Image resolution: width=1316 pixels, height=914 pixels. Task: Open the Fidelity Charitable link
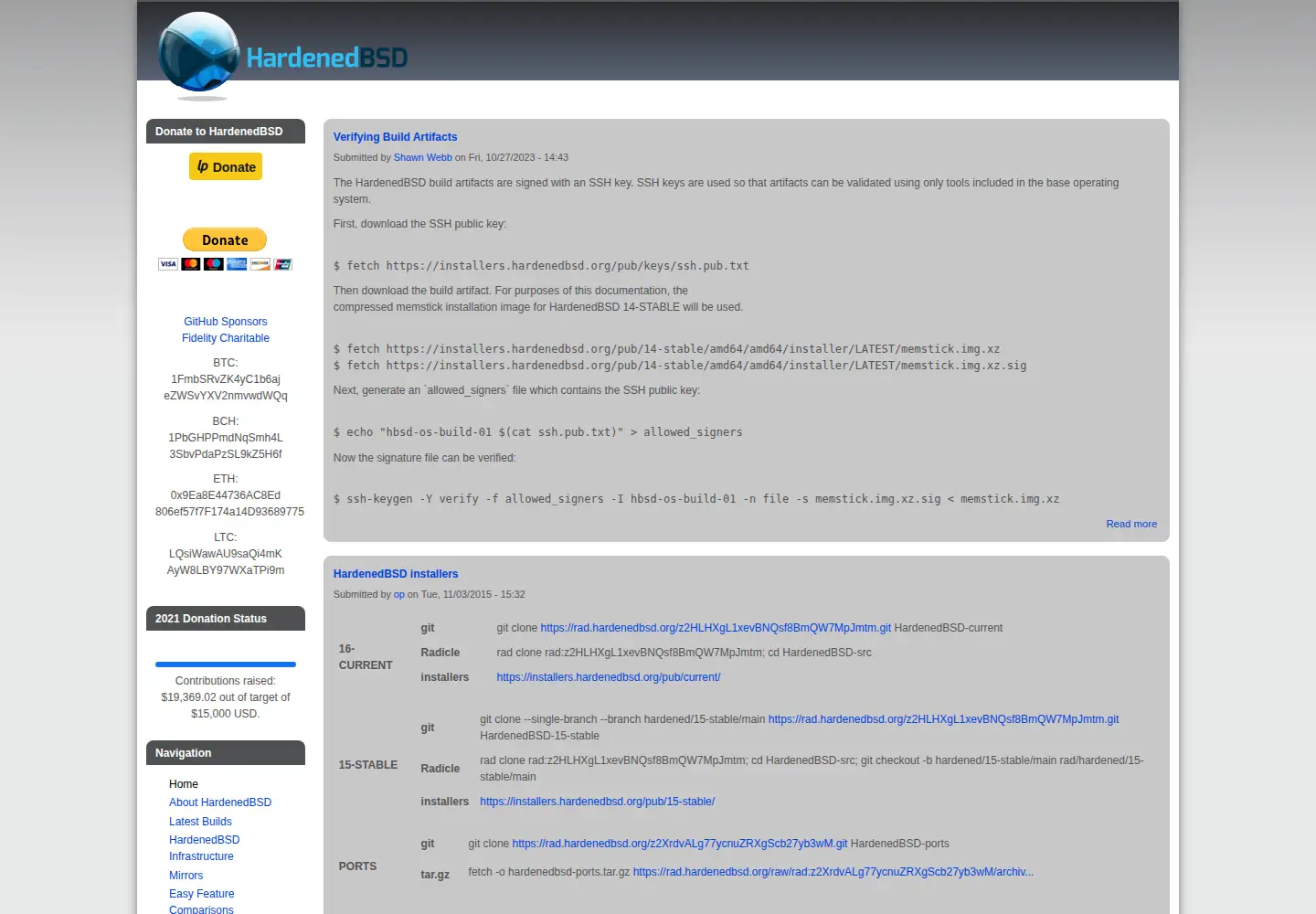(x=226, y=338)
